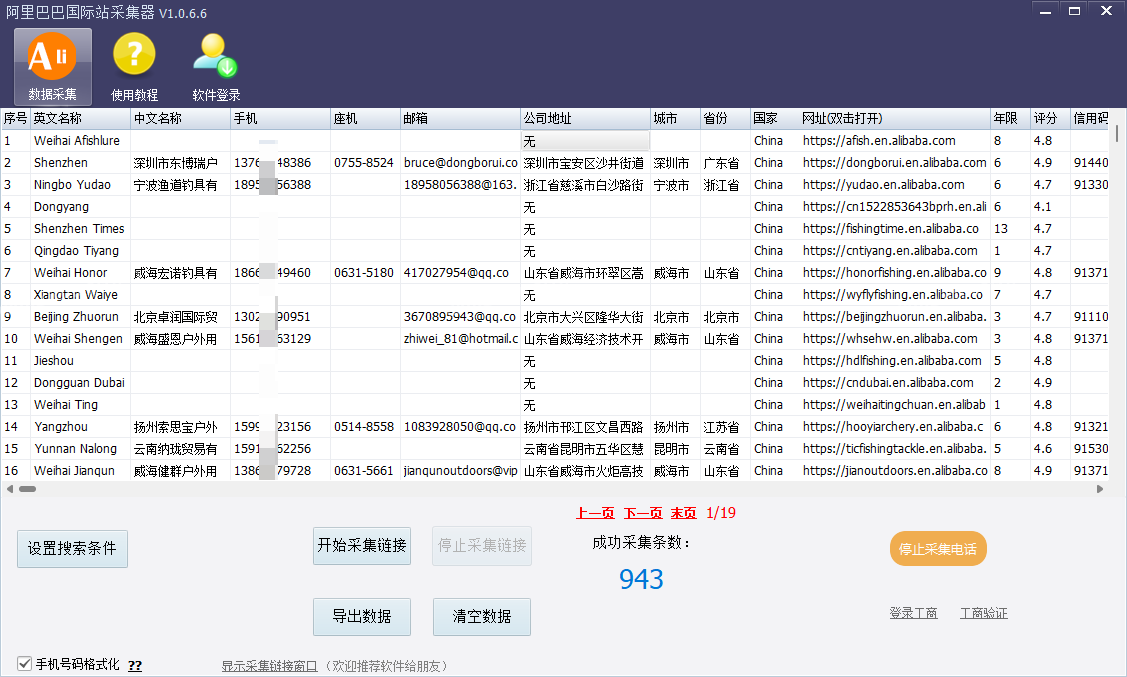Select the Dongguan Dubai name cell

(80, 383)
